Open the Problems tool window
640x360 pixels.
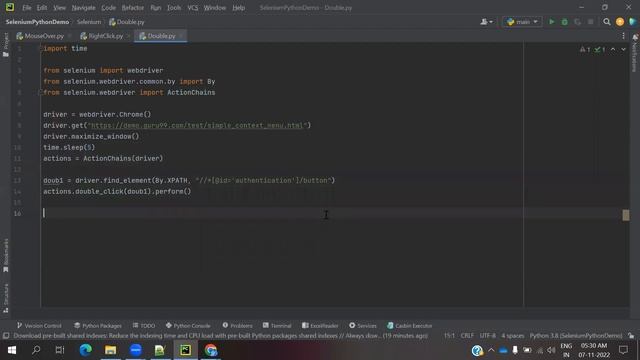click(x=237, y=325)
